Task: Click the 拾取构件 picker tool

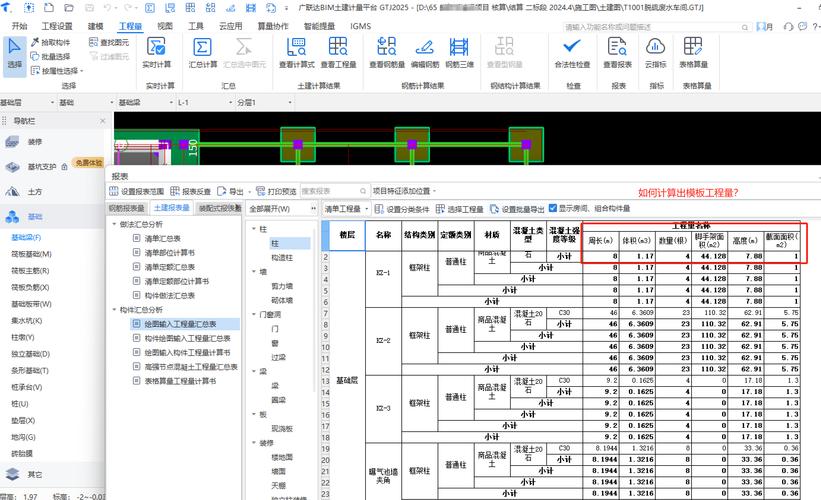Action: pos(50,42)
